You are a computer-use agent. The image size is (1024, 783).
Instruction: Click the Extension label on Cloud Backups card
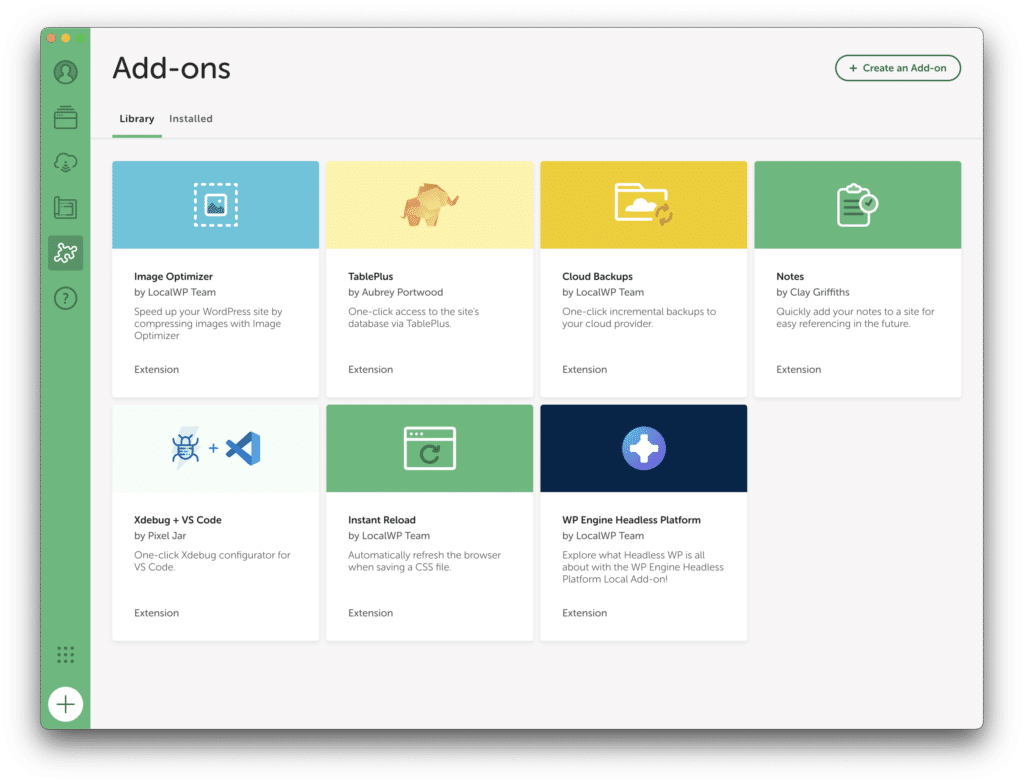tap(585, 370)
